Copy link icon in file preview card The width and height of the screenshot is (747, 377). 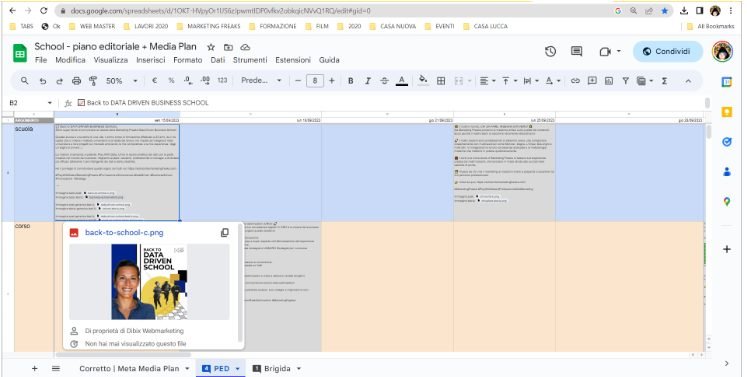[224, 233]
